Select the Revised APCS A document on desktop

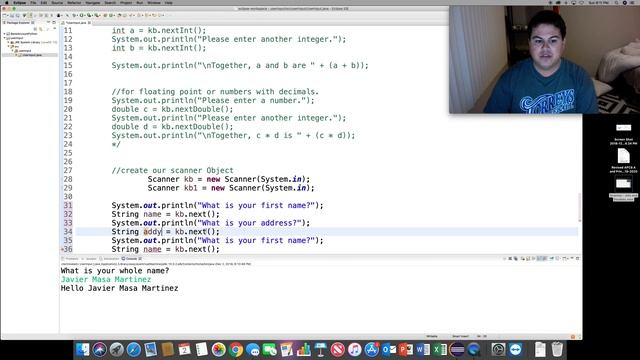click(x=623, y=161)
